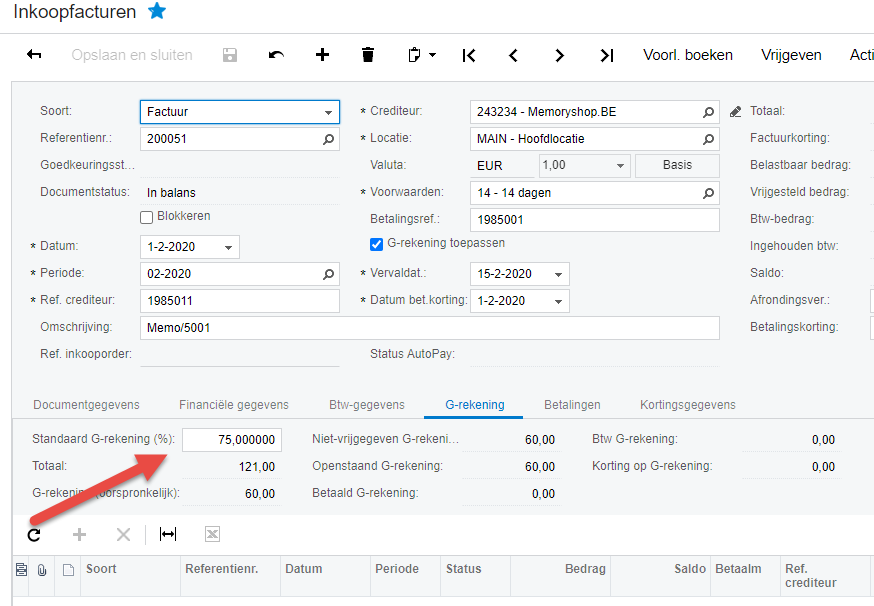Click the save diskette icon

pos(230,55)
